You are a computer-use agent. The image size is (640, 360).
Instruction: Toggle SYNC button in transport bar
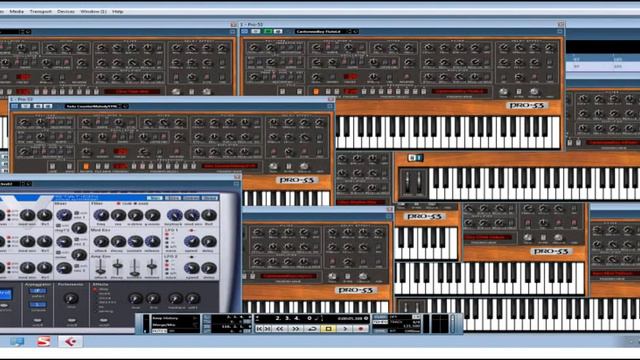tap(380, 331)
